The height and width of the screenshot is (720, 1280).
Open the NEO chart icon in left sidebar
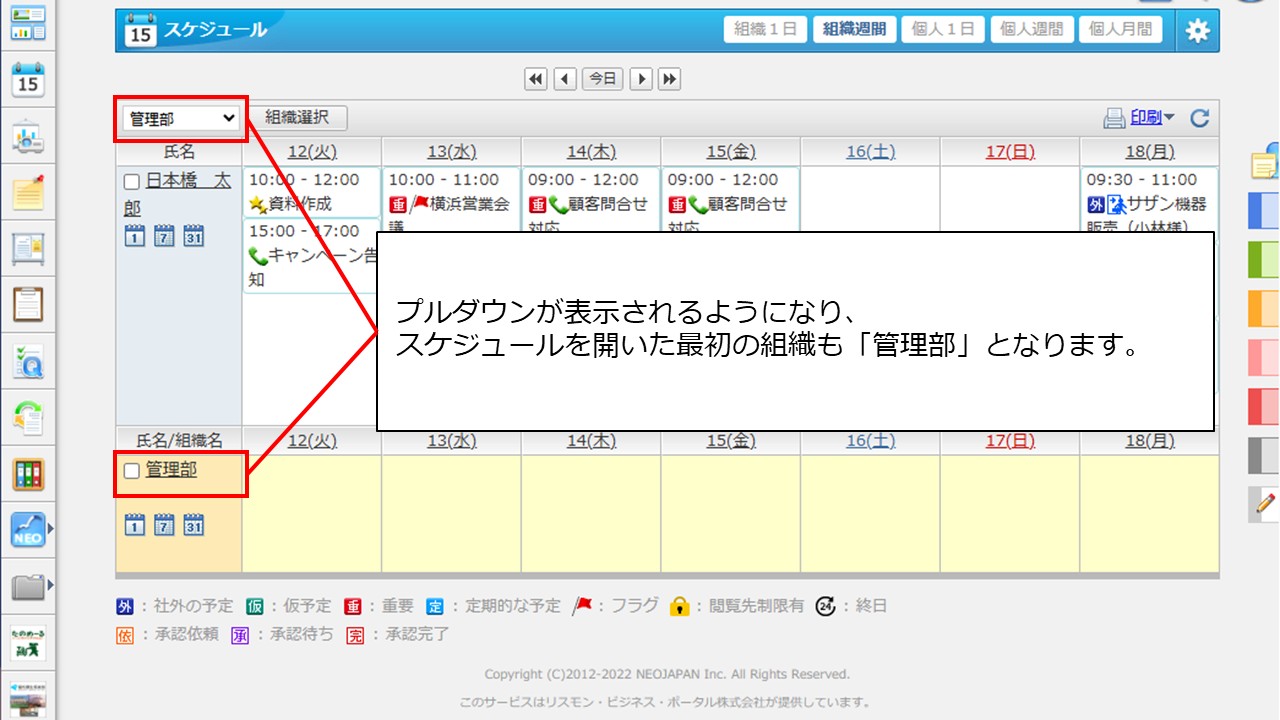pos(28,530)
